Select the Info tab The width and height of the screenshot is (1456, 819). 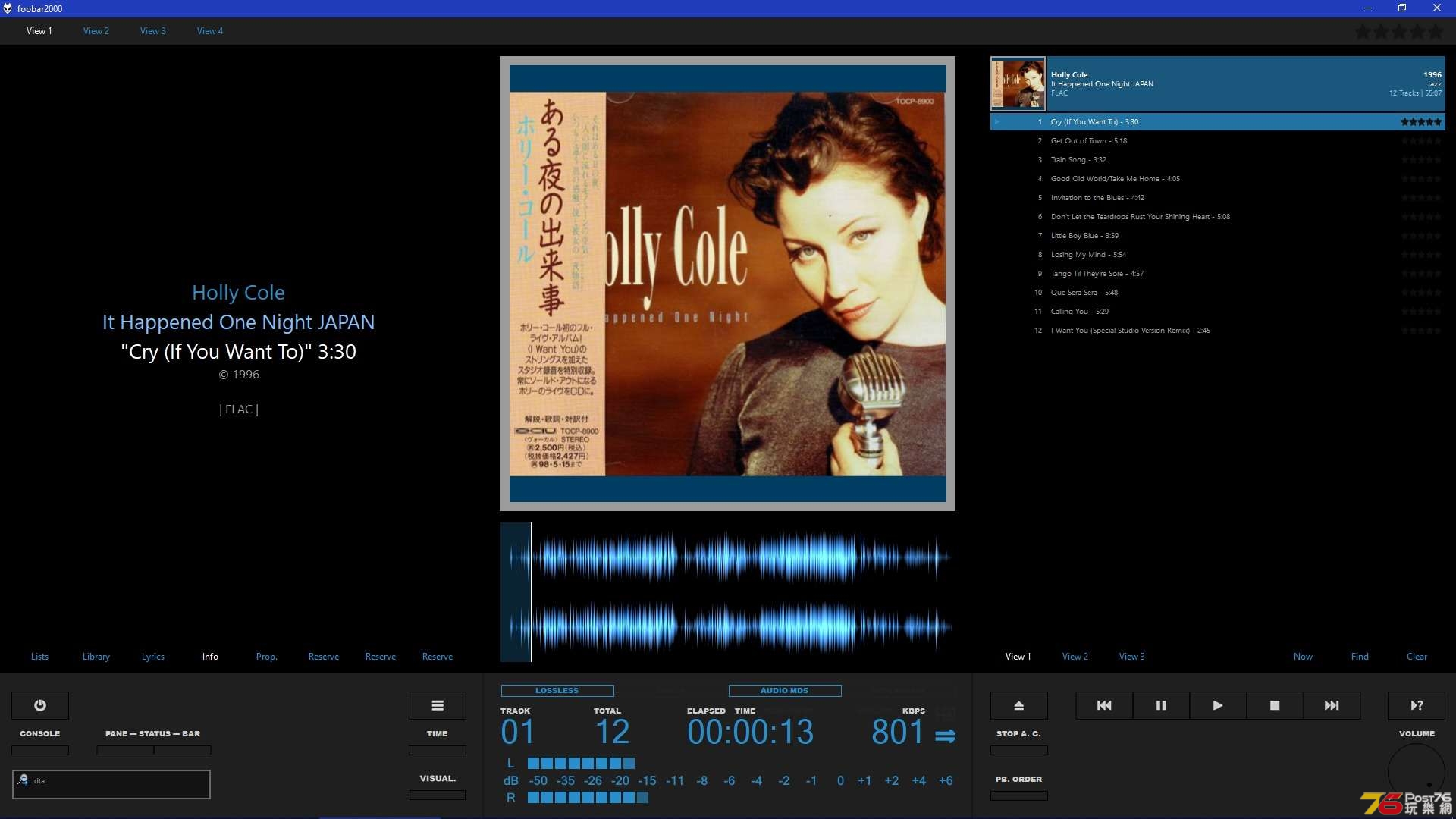pos(210,657)
